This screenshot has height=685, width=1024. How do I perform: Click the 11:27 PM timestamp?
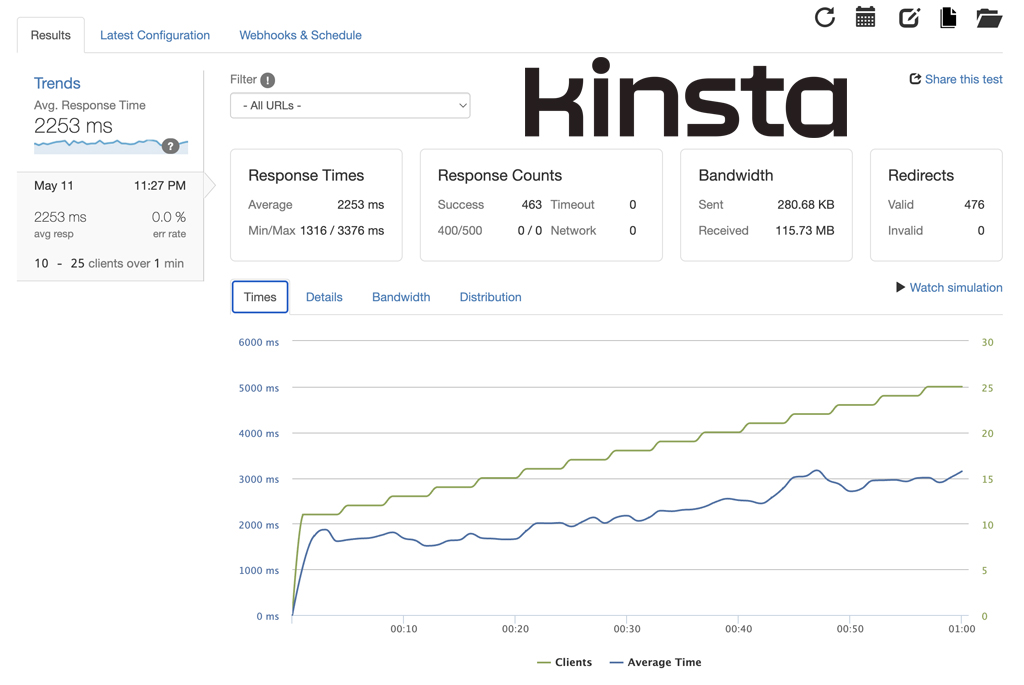point(160,185)
